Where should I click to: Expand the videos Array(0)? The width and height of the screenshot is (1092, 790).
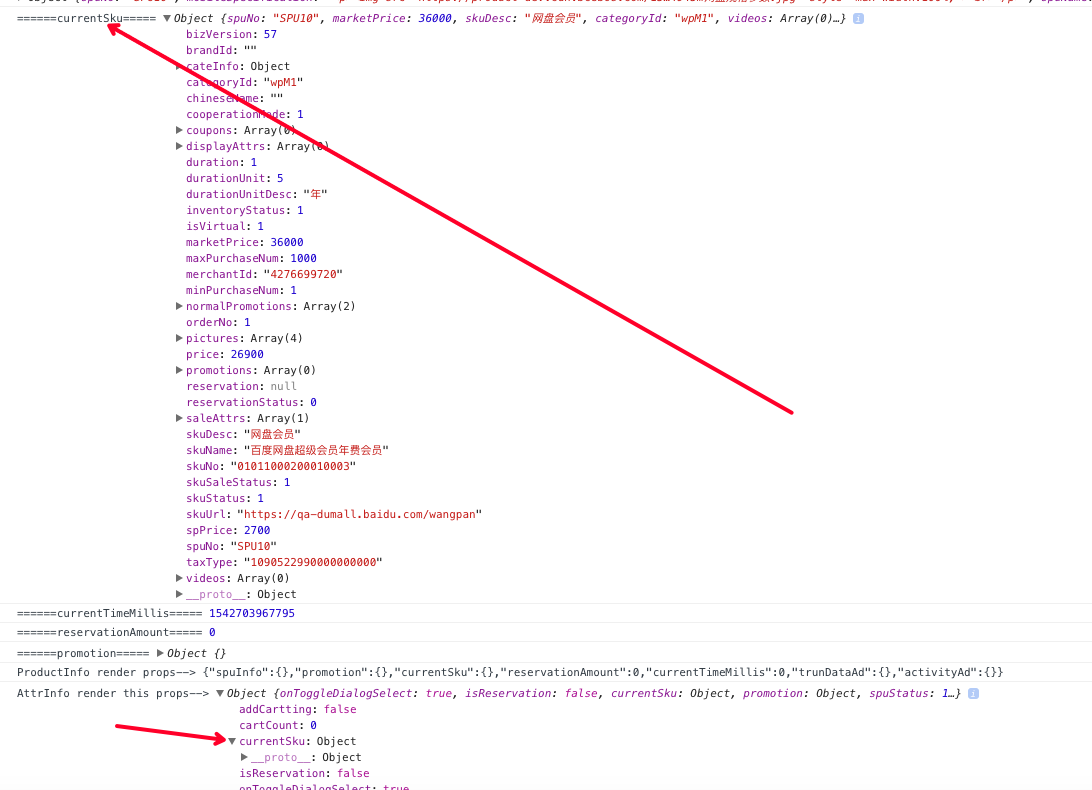179,578
